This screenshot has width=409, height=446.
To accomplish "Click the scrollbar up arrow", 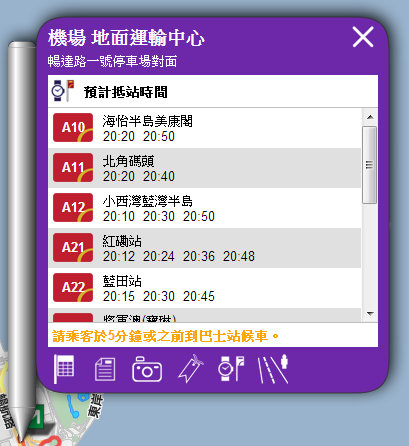I will tap(370, 117).
